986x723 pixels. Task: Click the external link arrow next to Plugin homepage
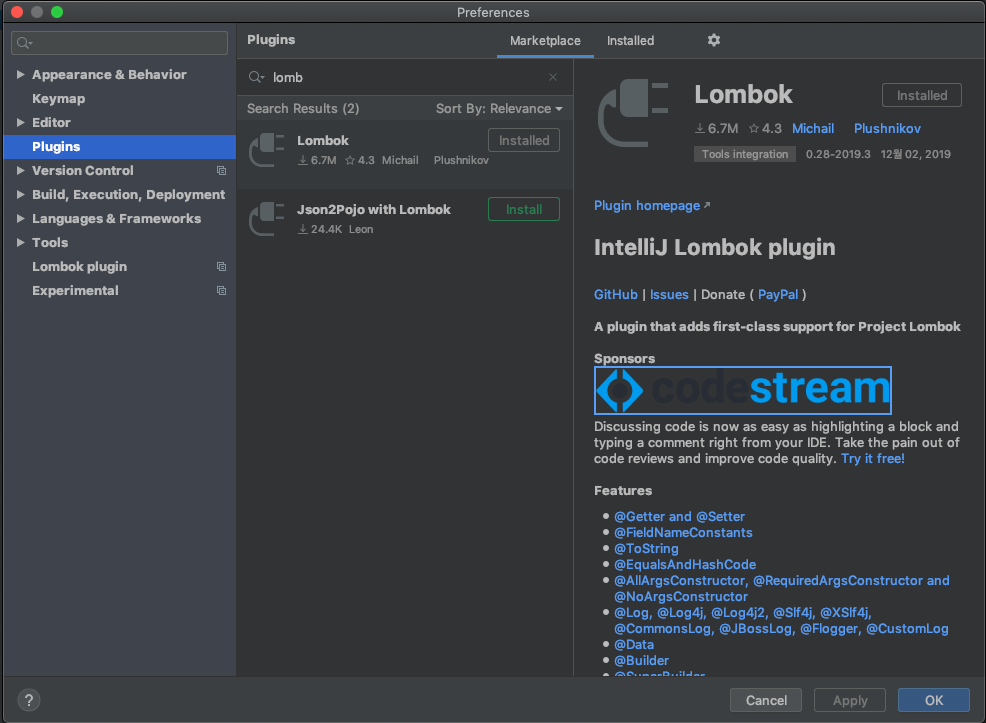(707, 205)
